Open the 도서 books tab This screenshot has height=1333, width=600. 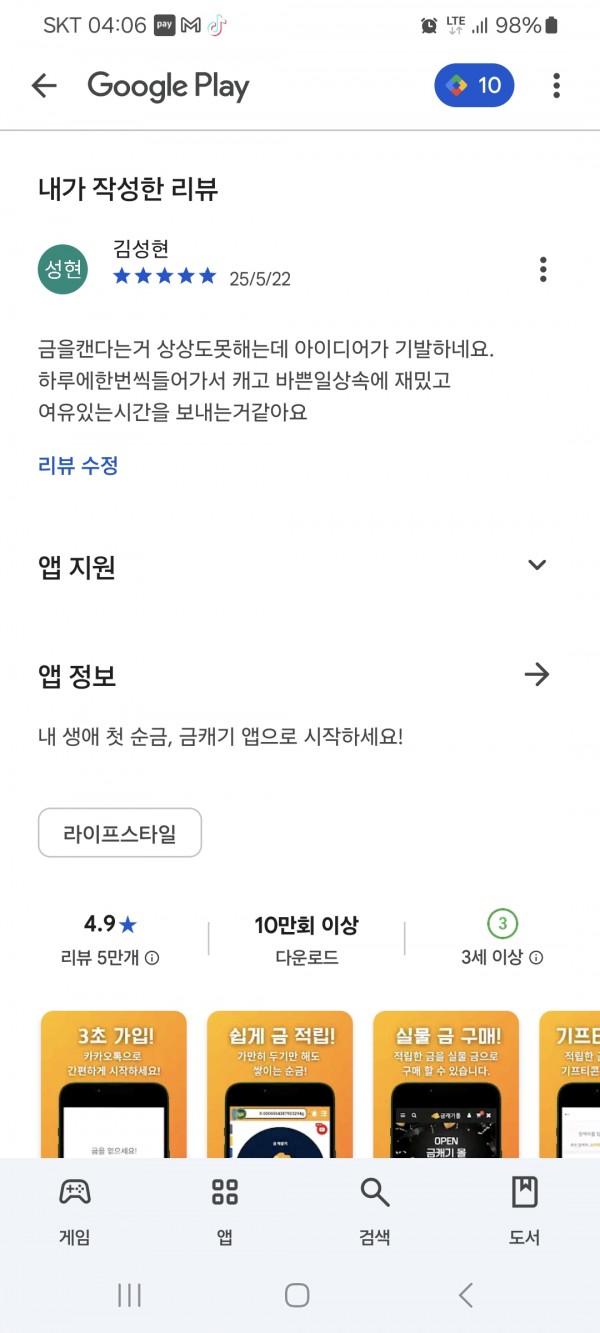524,1210
